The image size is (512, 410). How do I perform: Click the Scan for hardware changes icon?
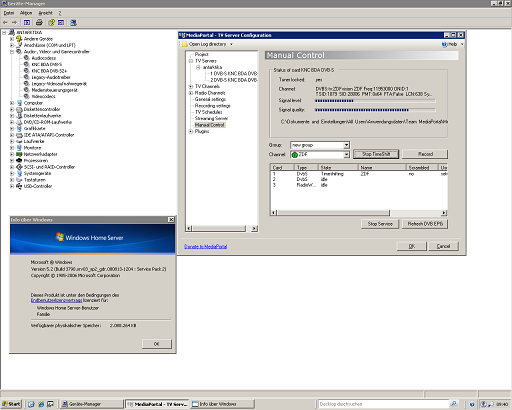73,23
